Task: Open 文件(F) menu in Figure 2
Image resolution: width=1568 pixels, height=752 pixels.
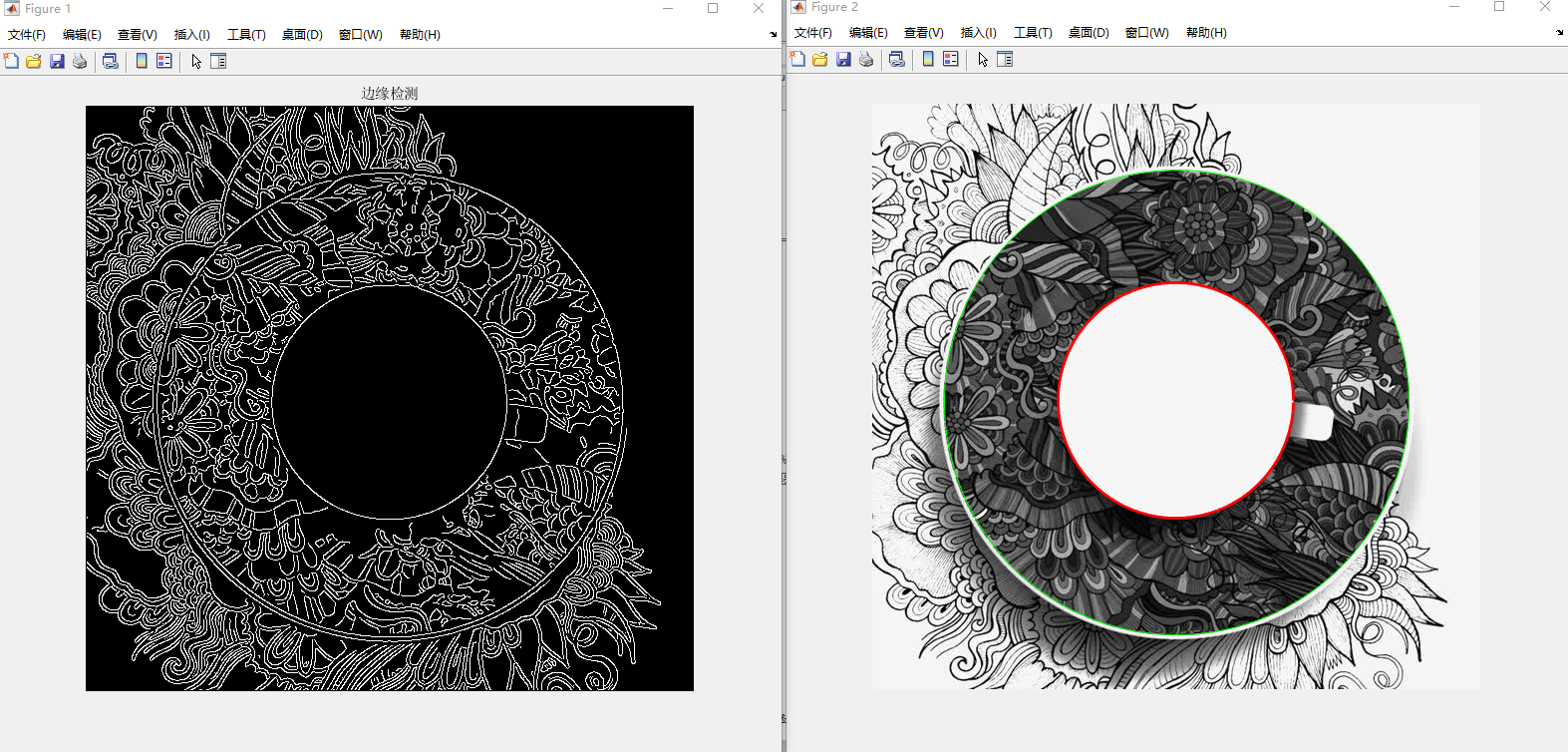Action: pyautogui.click(x=813, y=33)
